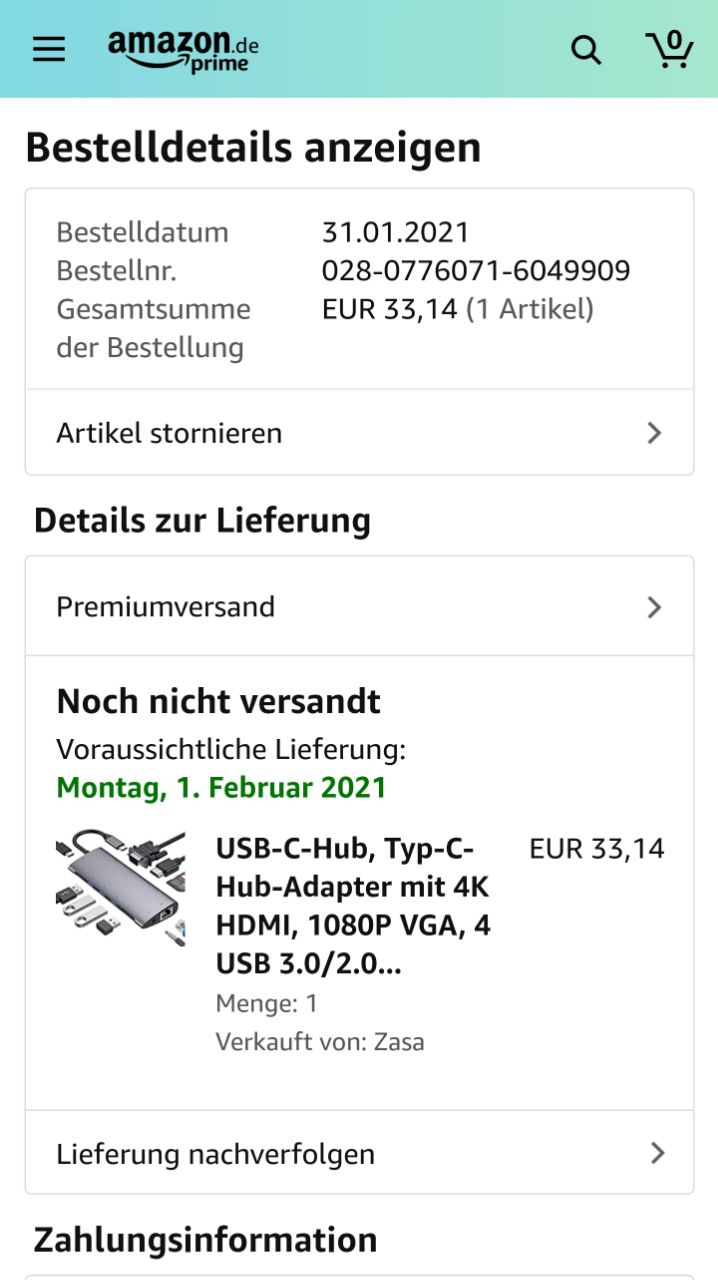The width and height of the screenshot is (718, 1280).
Task: Click the Gesamtsumme EUR 33,14 (1 Artikel) value
Action: pyautogui.click(x=457, y=310)
